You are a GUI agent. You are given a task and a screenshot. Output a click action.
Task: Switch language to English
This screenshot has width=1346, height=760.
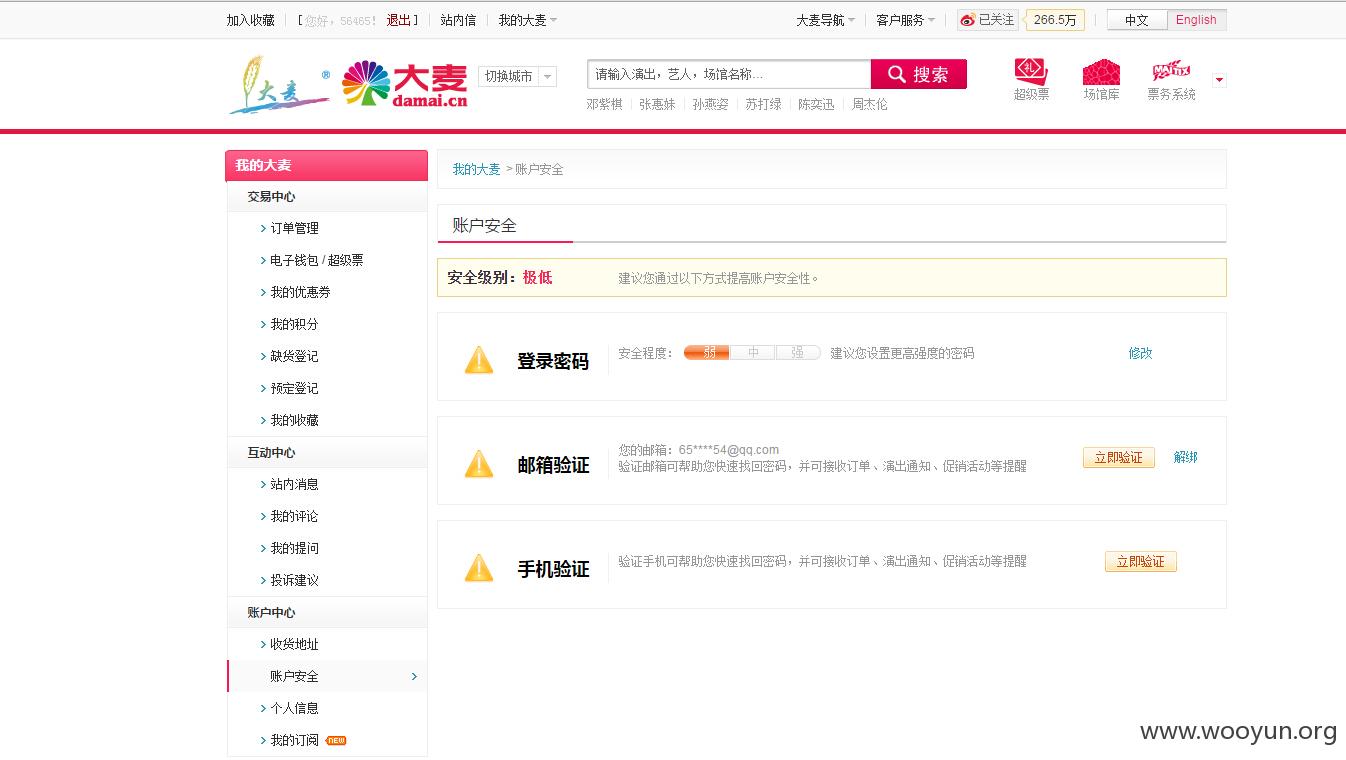coord(1196,20)
